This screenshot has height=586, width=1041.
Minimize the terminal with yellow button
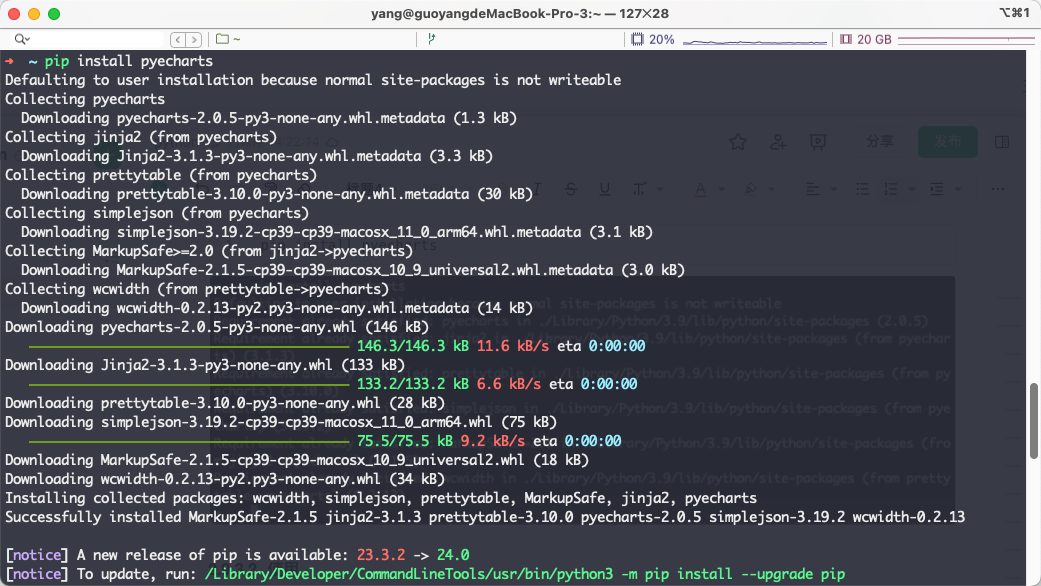(34, 14)
